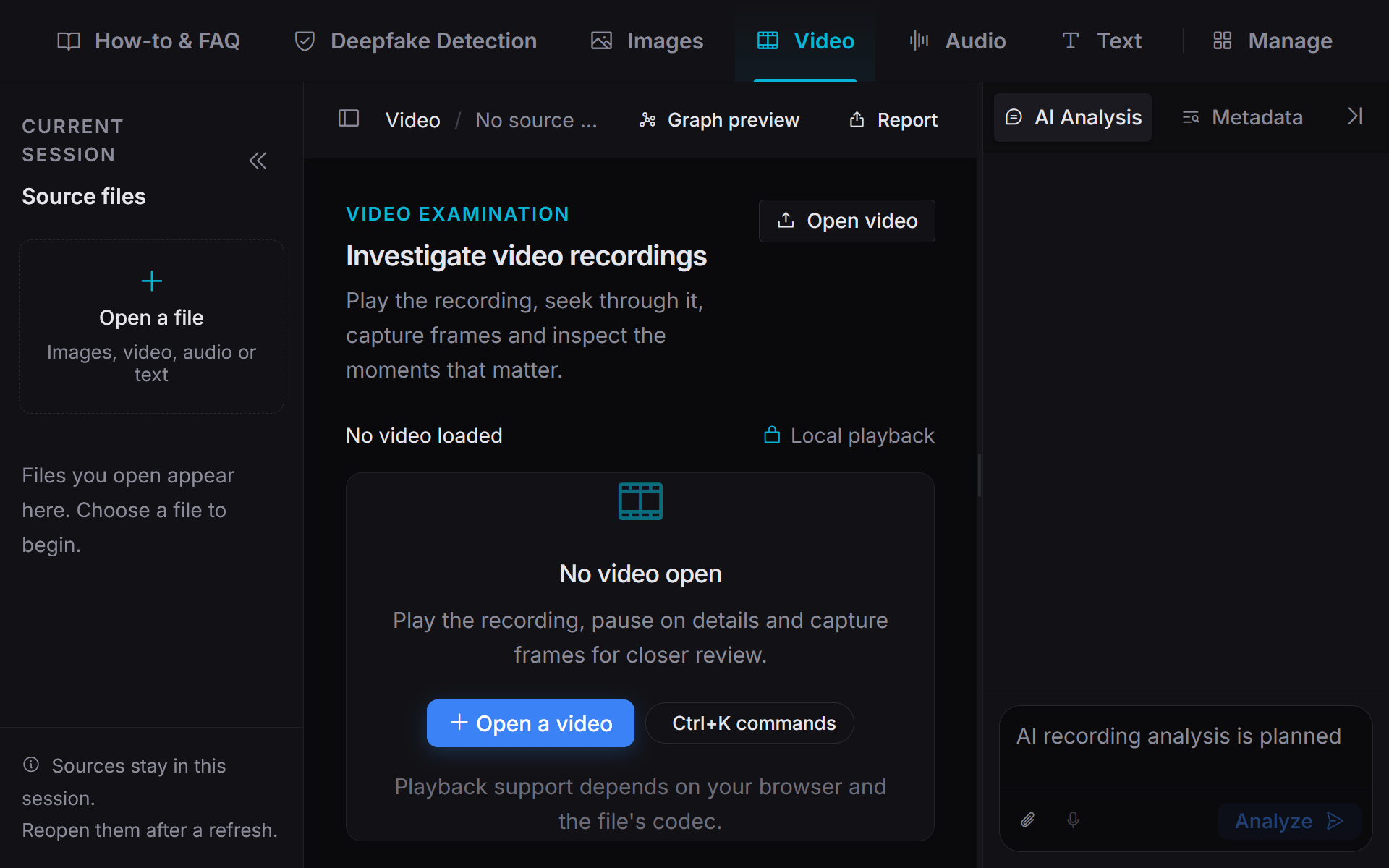The image size is (1389, 868).
Task: Click the film strip icon in the empty player
Action: (640, 501)
